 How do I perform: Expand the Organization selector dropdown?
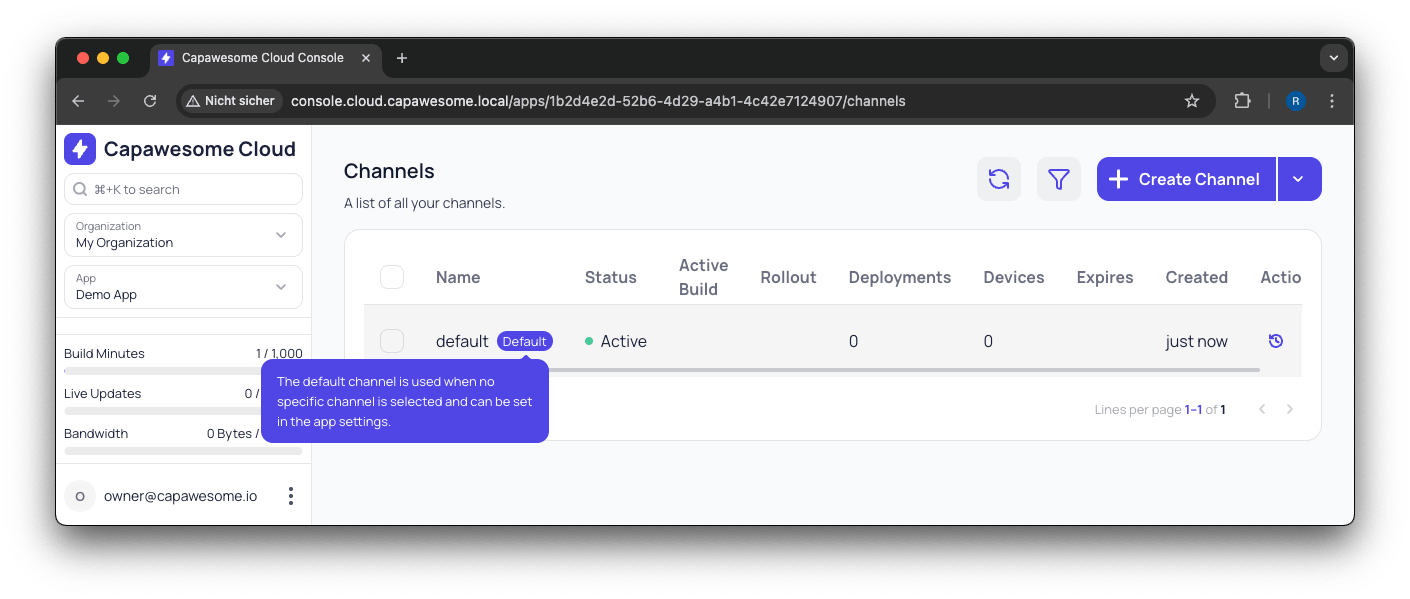tap(183, 235)
